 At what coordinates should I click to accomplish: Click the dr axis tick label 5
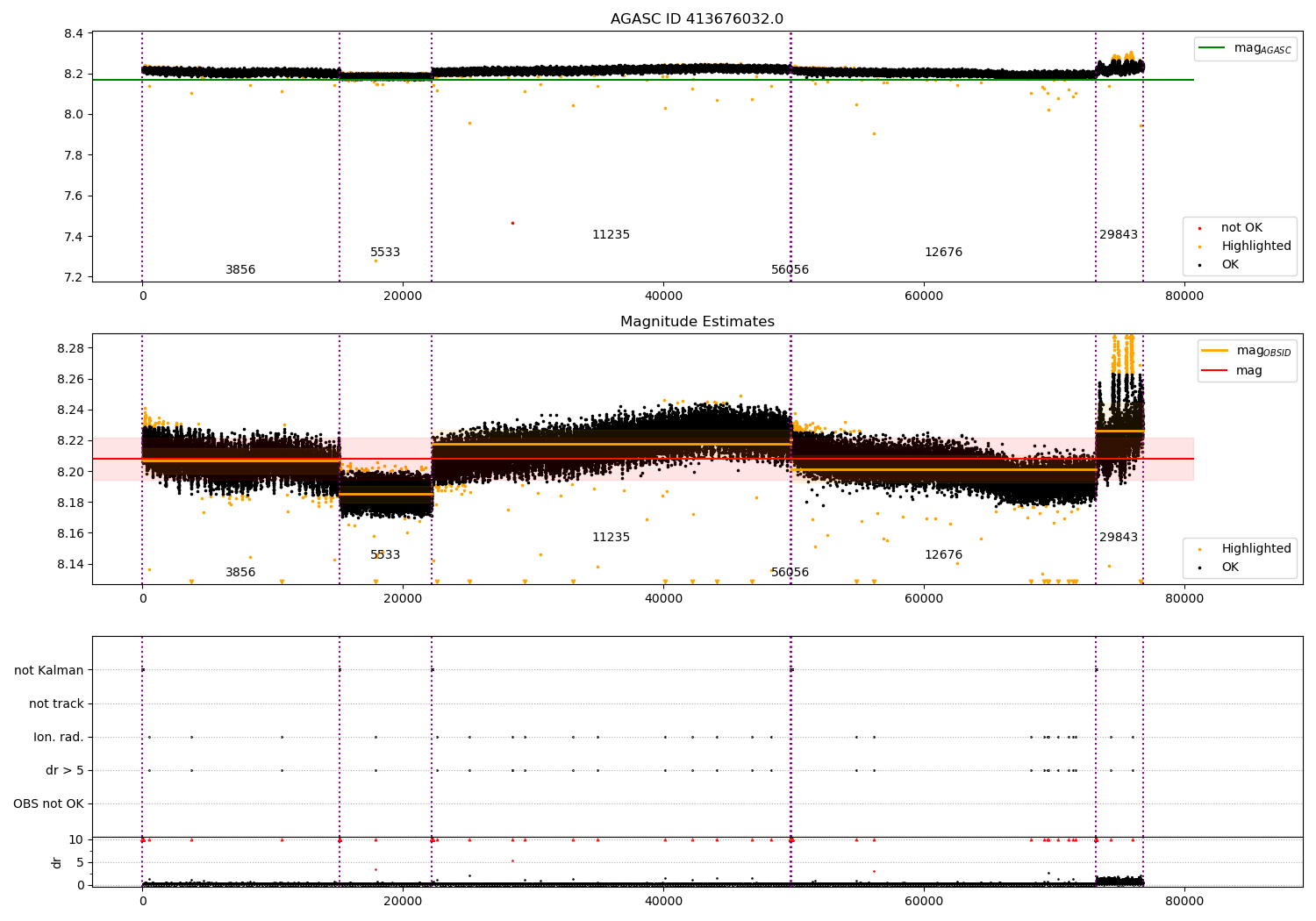coord(80,862)
